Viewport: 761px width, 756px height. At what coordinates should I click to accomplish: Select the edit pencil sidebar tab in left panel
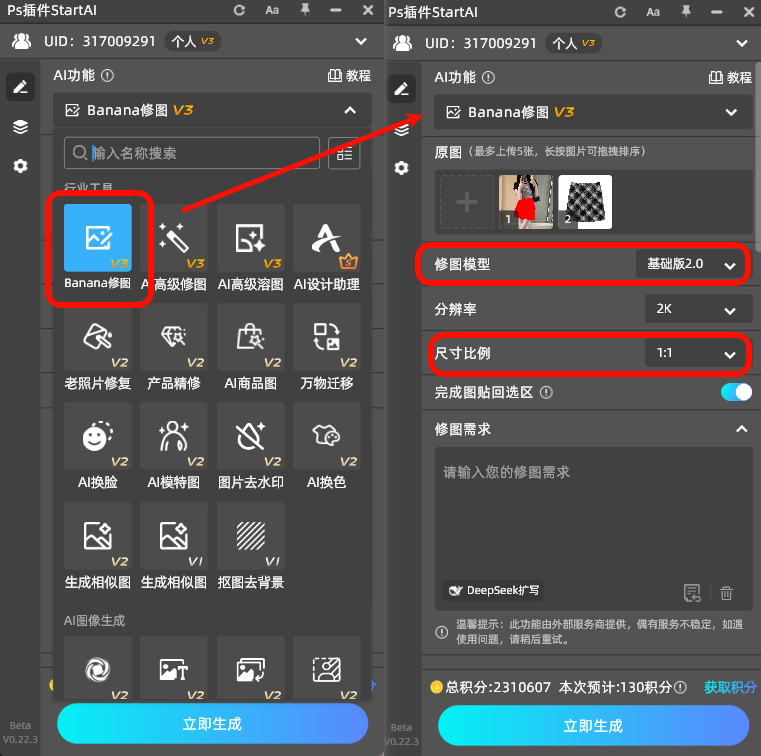point(20,87)
